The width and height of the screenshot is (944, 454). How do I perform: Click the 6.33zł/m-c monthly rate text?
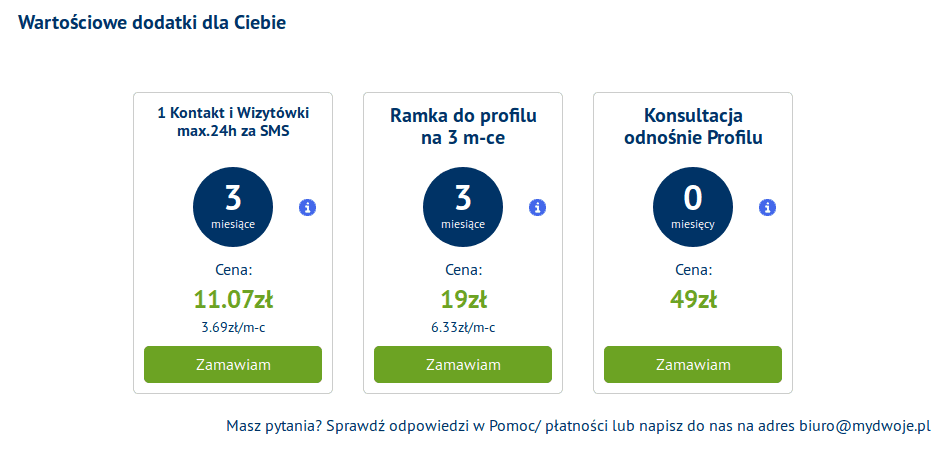click(464, 328)
